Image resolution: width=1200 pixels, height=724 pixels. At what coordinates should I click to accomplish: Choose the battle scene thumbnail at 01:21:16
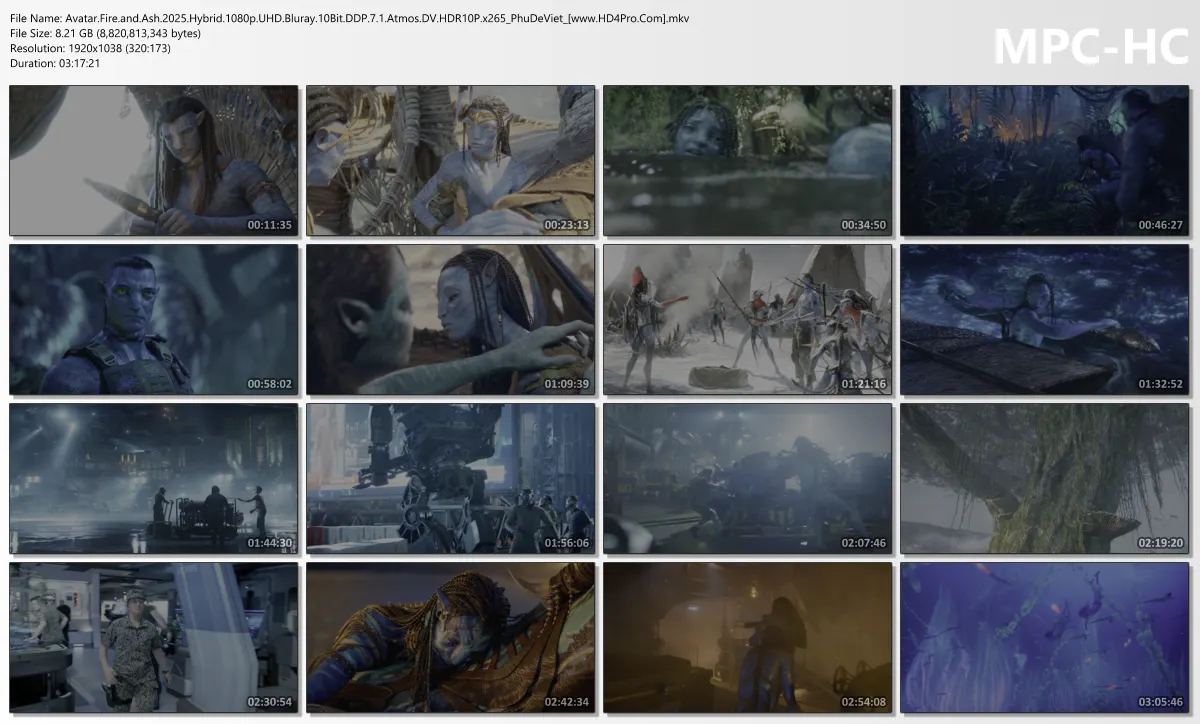[x=747, y=319]
